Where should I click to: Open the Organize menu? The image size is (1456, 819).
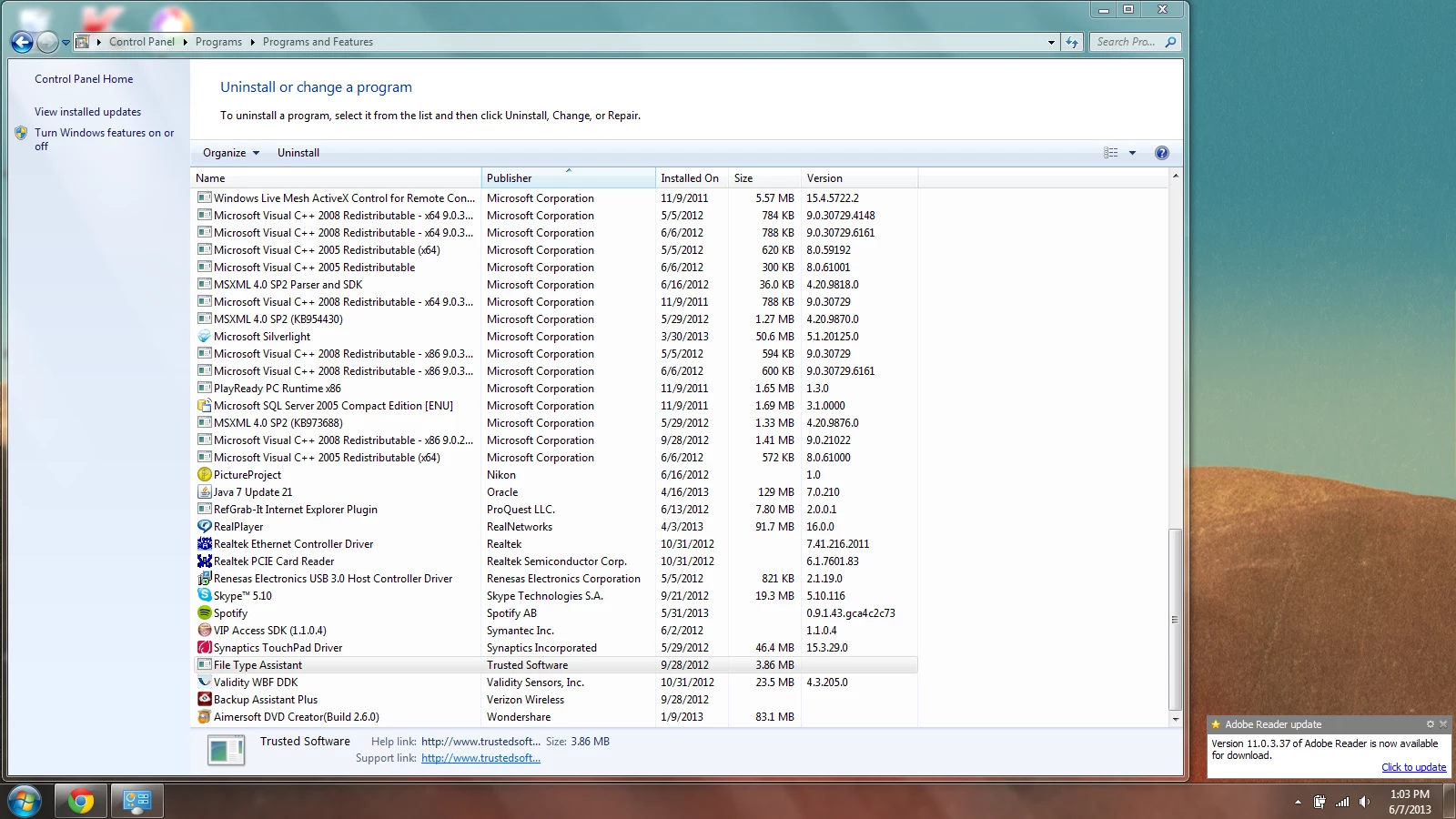click(x=230, y=153)
